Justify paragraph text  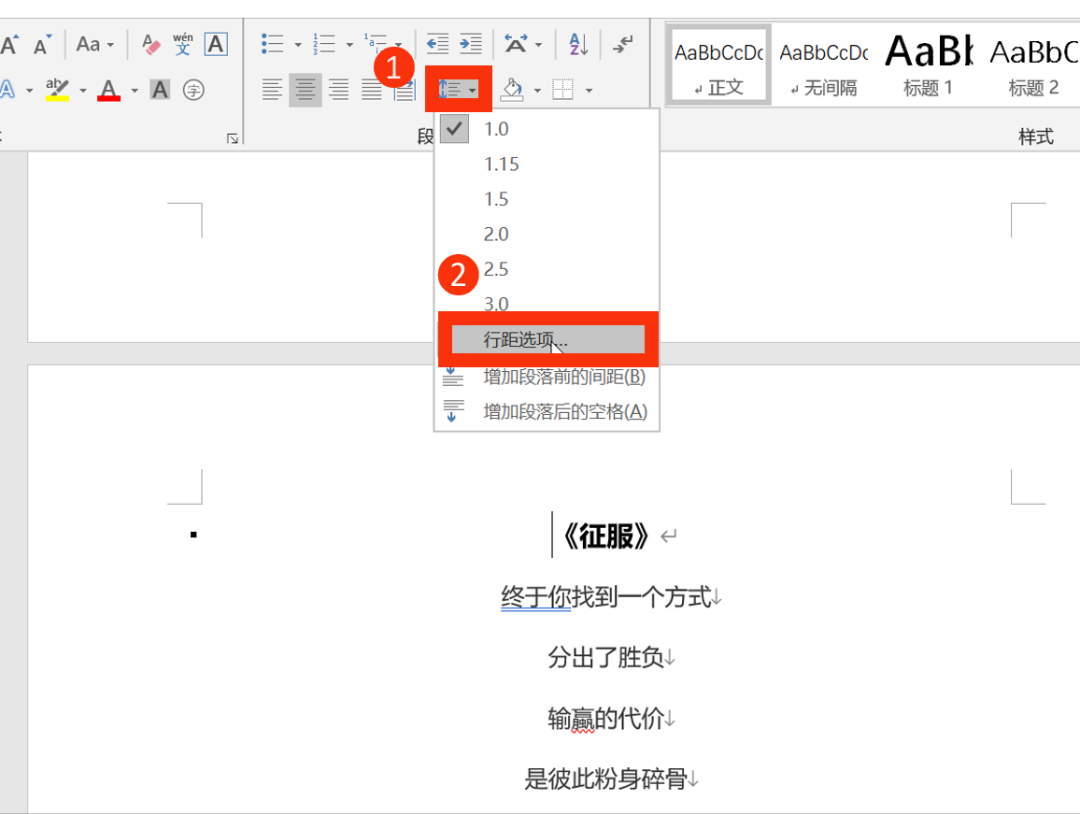pos(372,90)
